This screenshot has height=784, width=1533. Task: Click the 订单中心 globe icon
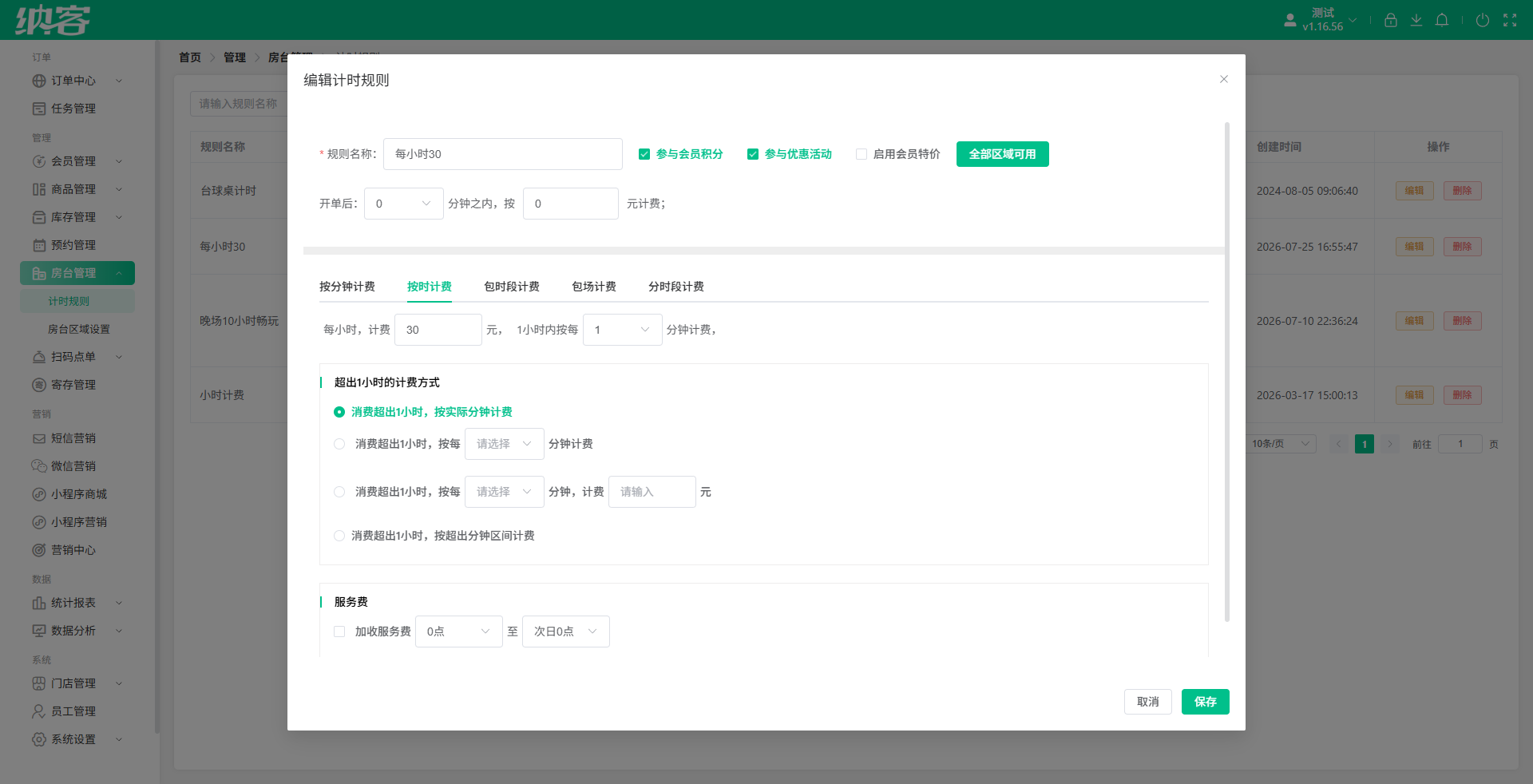point(39,81)
